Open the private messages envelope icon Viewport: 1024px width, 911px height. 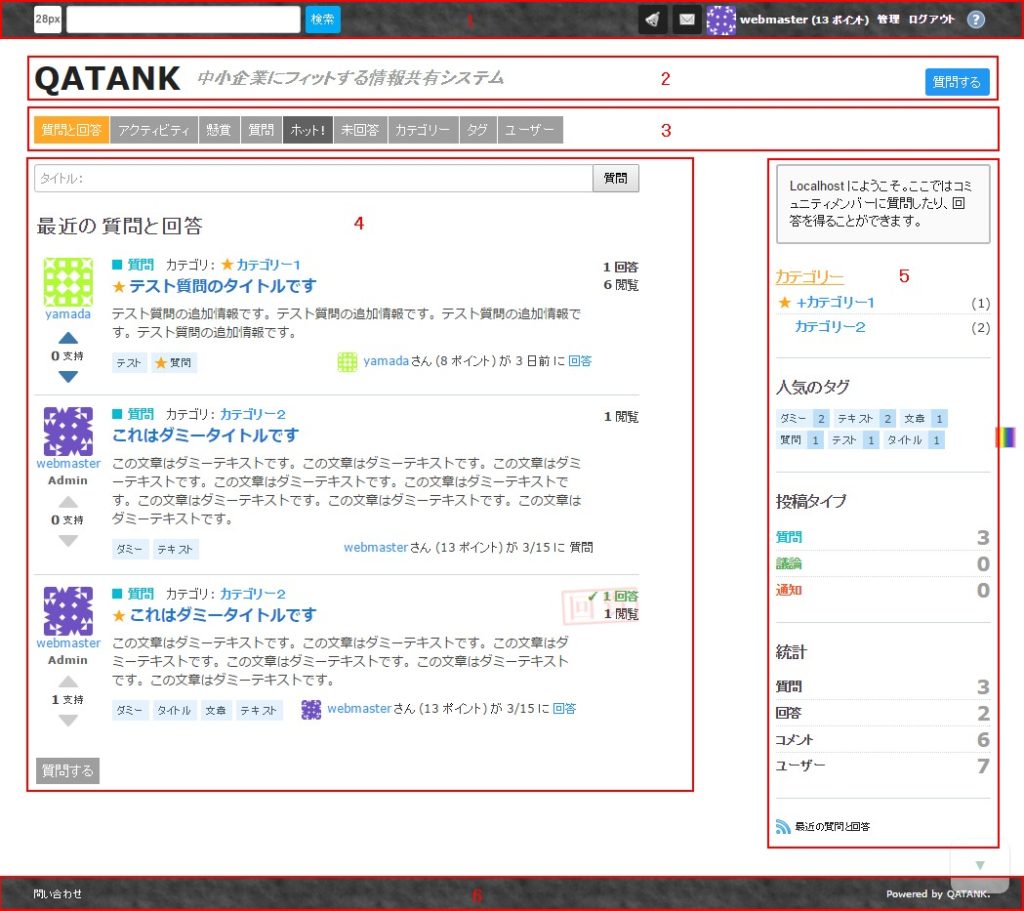coord(687,20)
